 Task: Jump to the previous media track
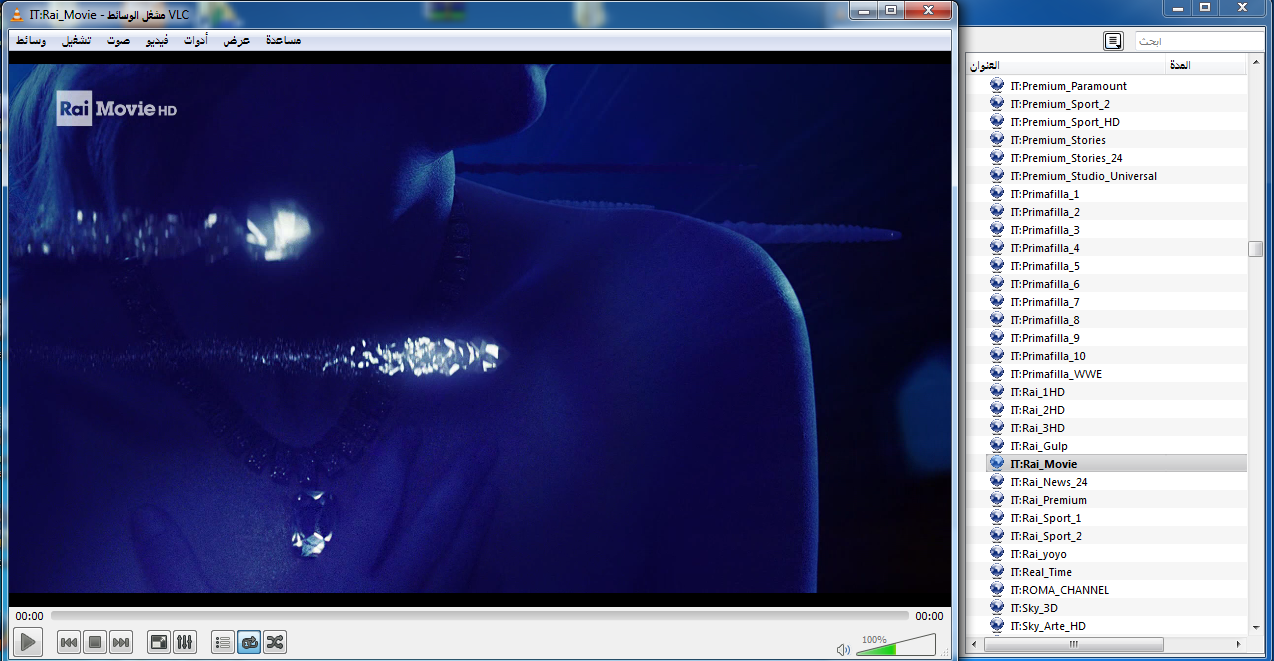click(x=69, y=642)
